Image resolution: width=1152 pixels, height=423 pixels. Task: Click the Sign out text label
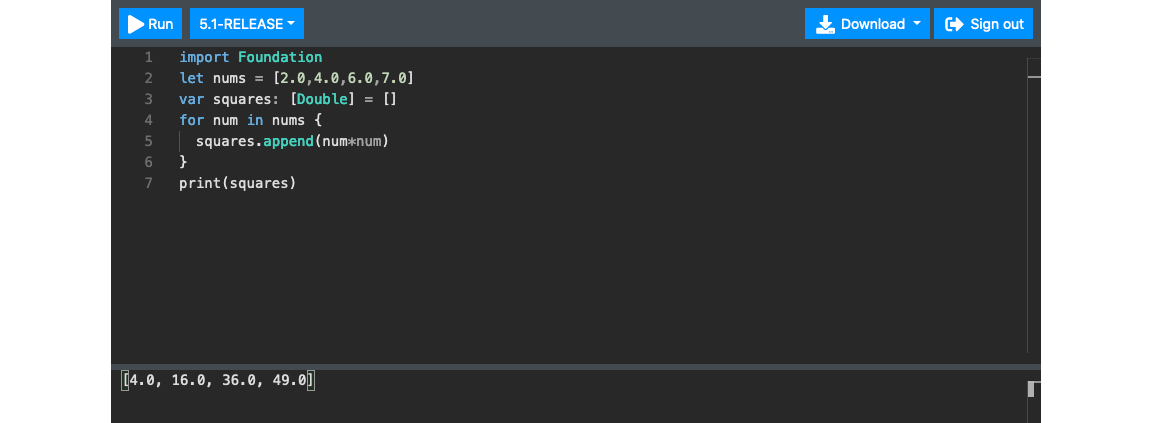(x=997, y=24)
